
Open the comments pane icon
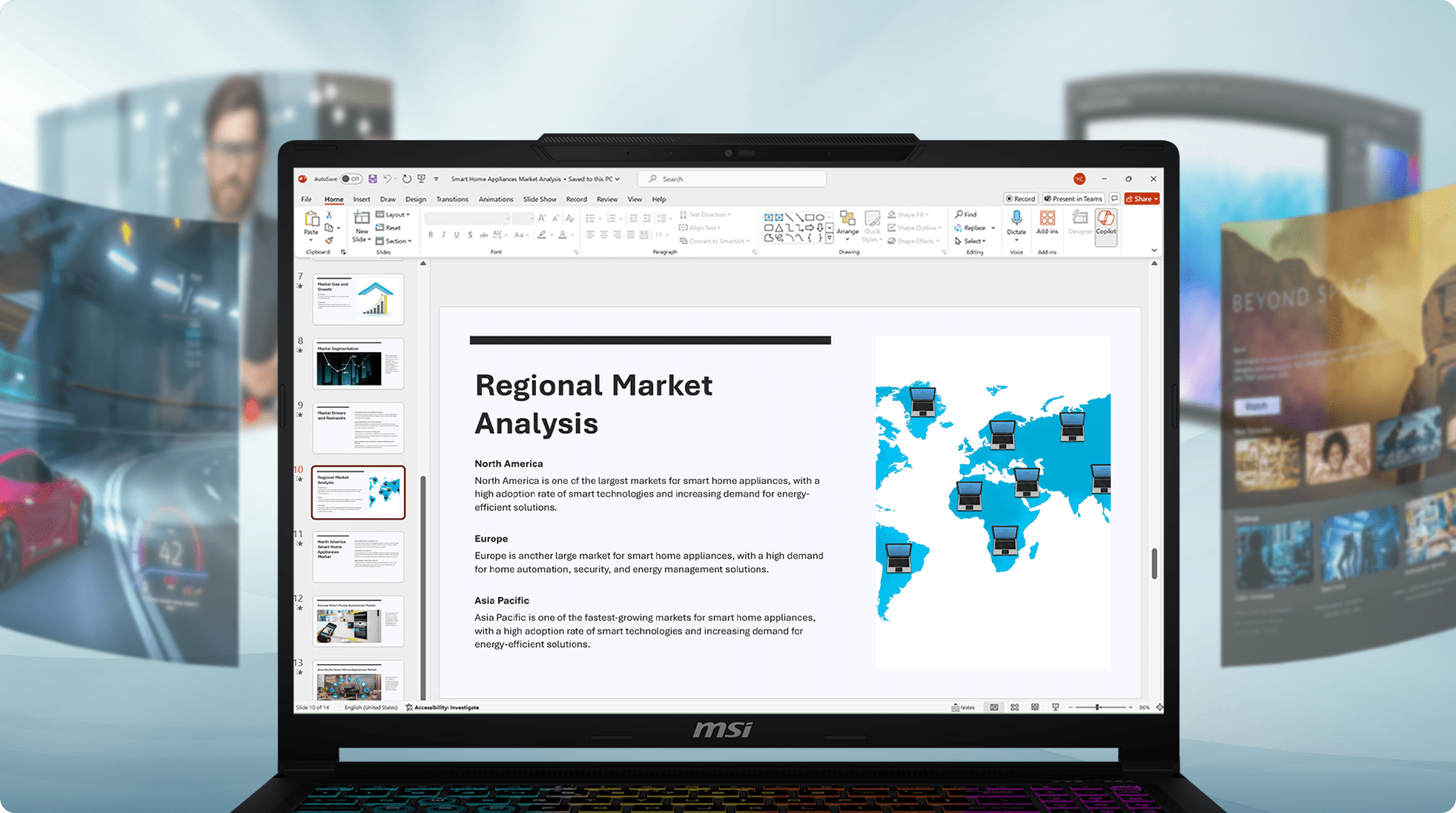pyautogui.click(x=1114, y=199)
